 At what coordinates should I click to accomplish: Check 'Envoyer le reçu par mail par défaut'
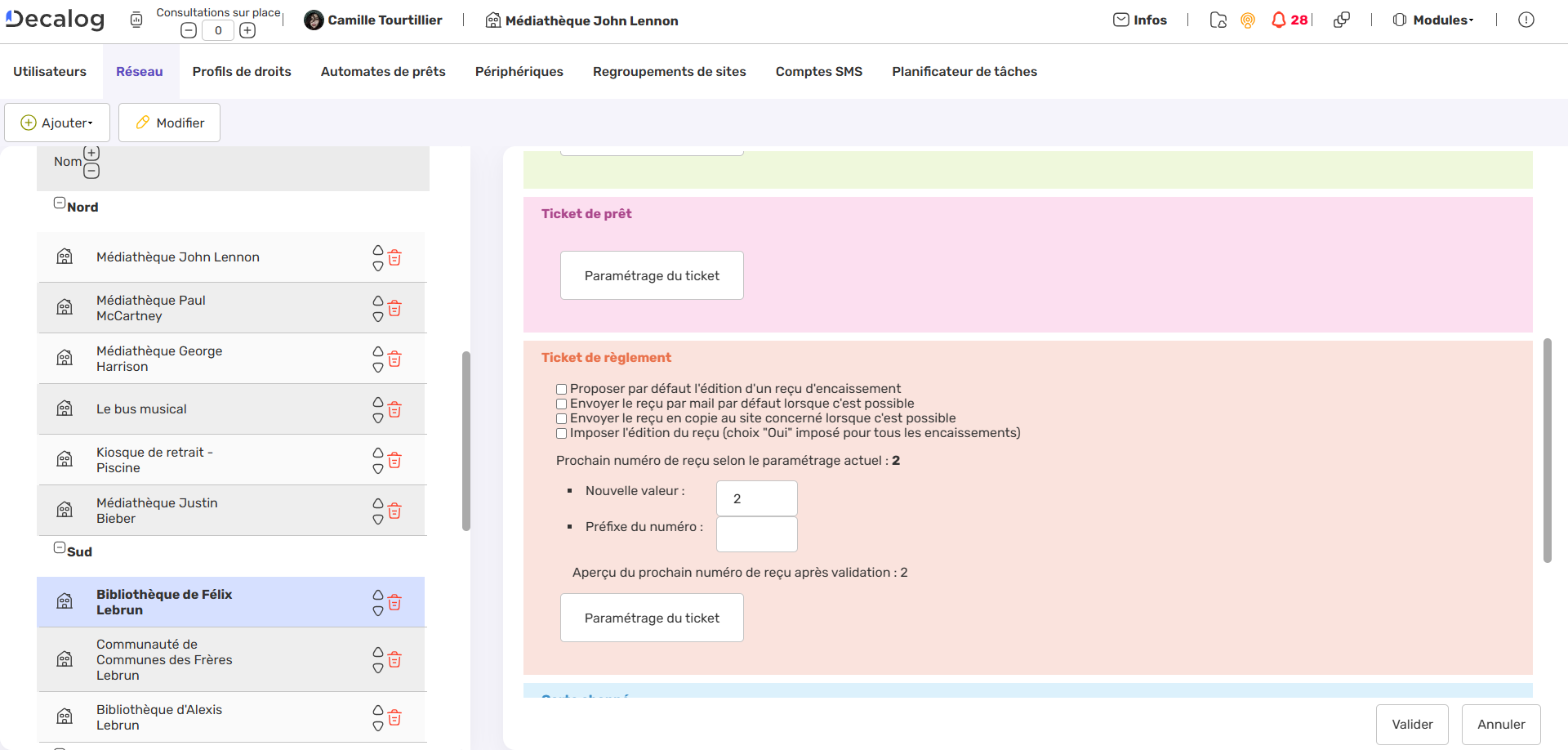pos(561,404)
